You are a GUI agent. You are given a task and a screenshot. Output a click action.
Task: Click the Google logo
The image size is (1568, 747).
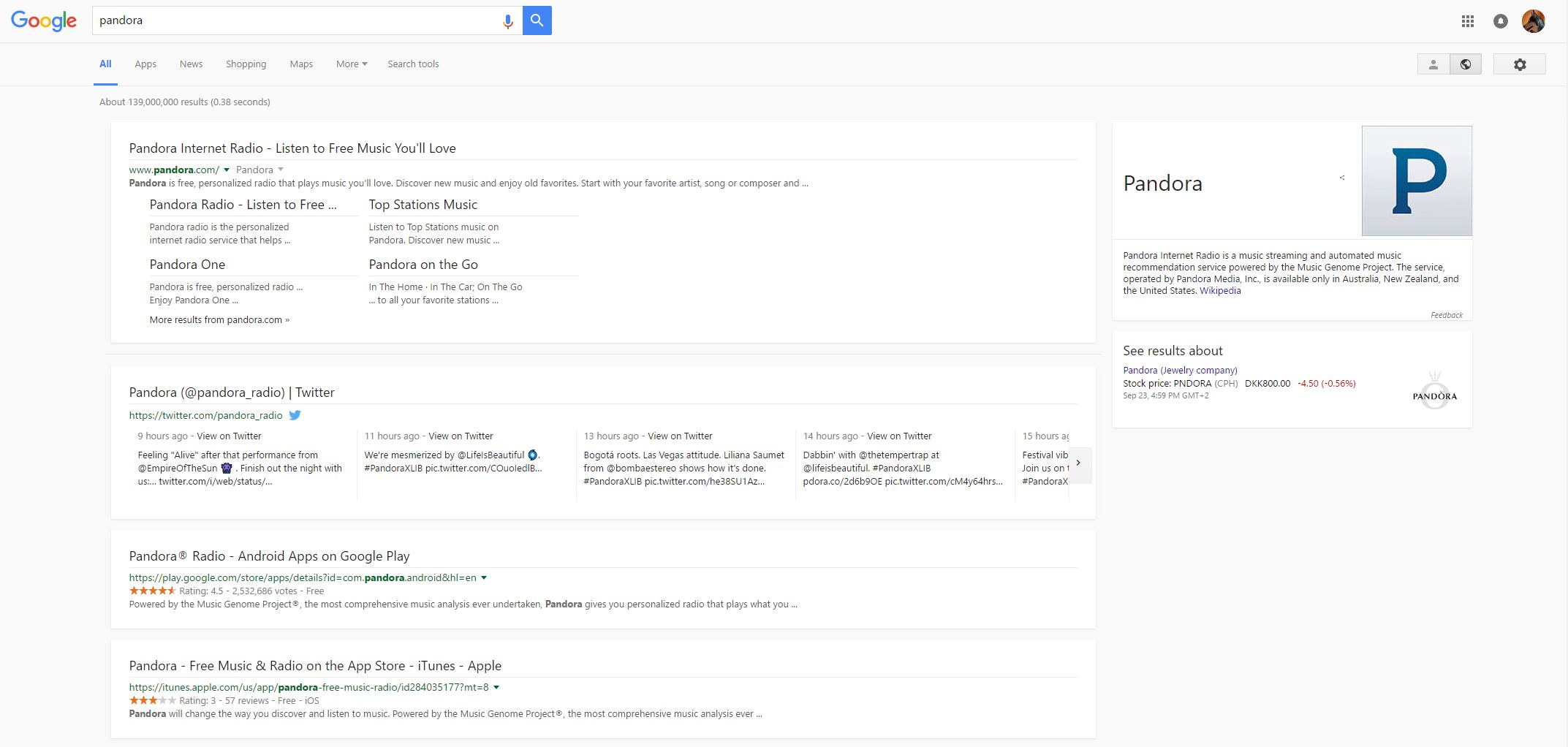point(44,20)
